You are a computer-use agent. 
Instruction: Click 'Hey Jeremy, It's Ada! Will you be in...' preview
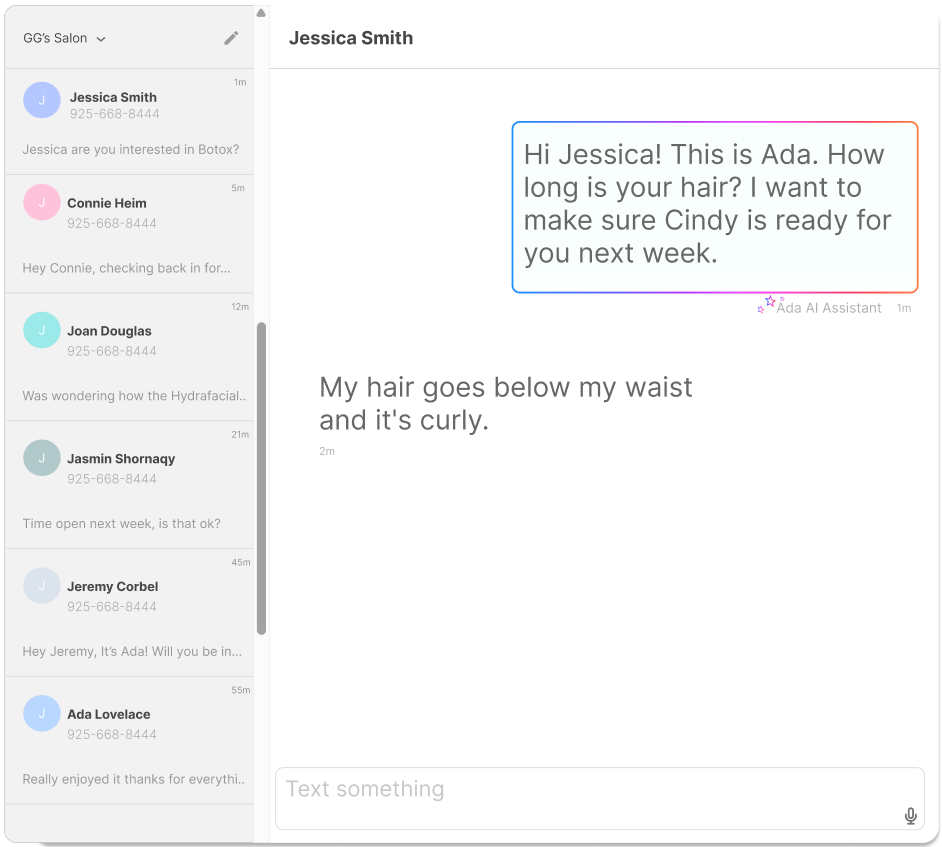coord(132,652)
